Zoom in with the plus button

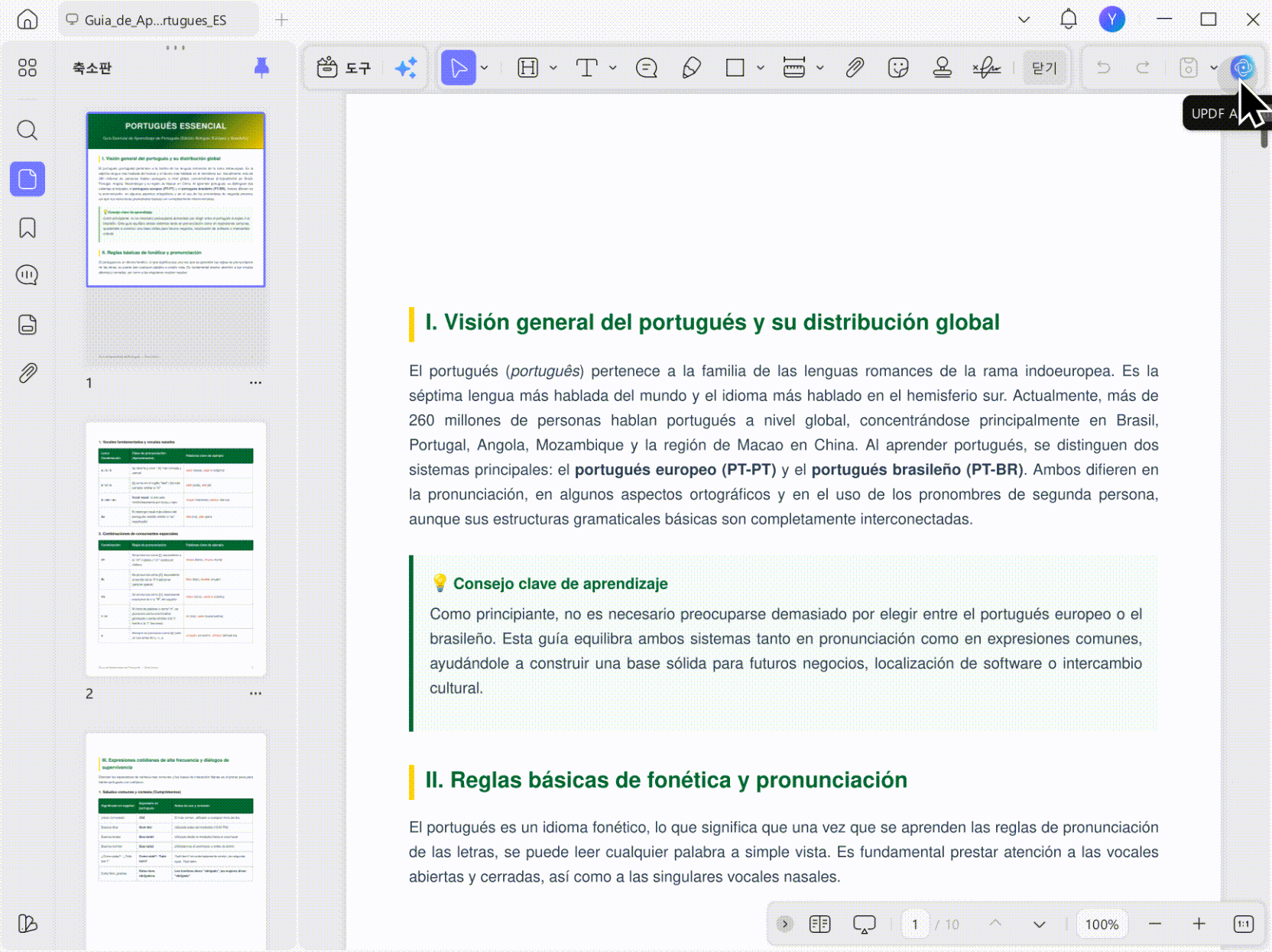coord(1199,924)
